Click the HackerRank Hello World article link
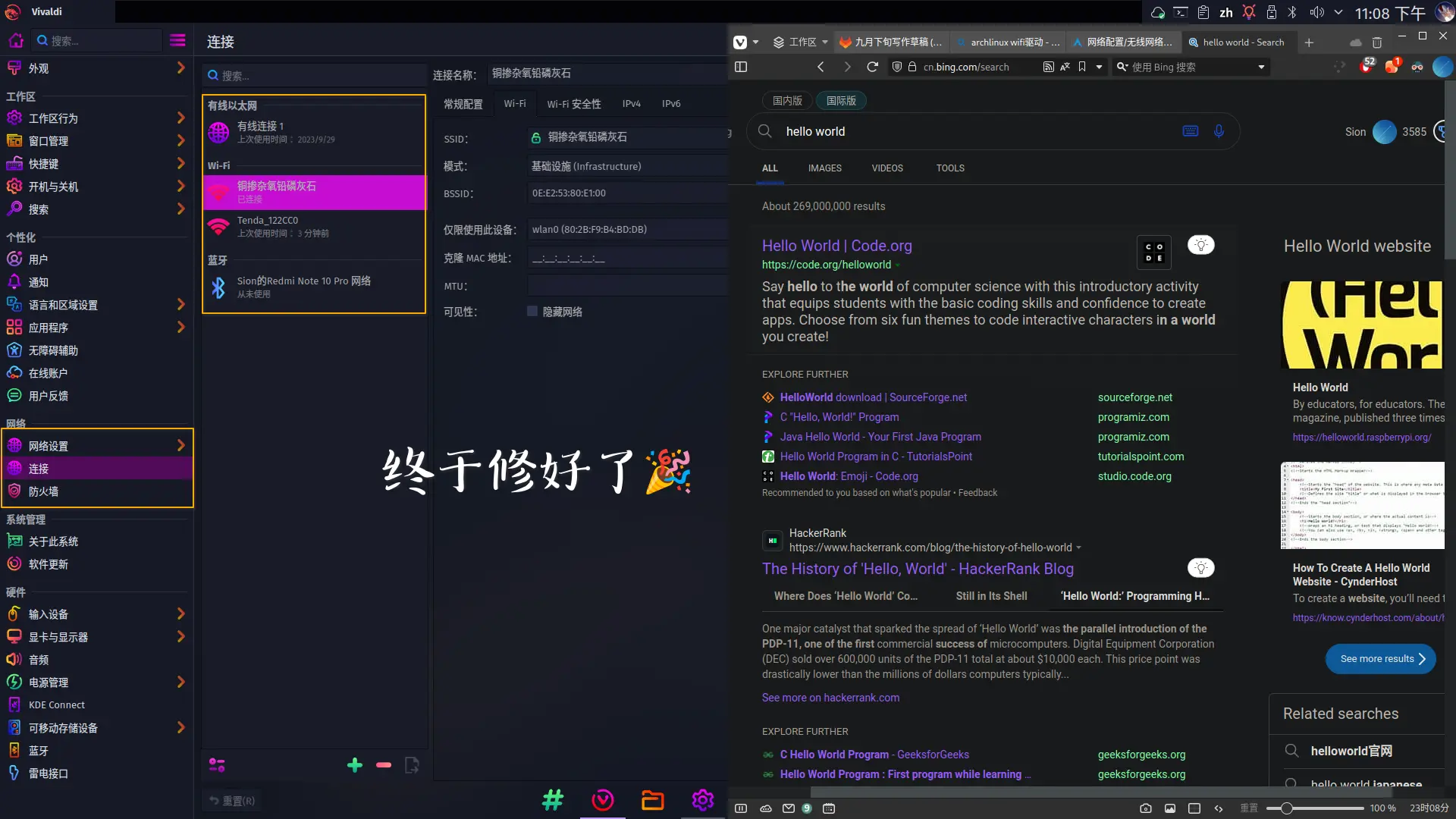The width and height of the screenshot is (1456, 819). [x=918, y=568]
